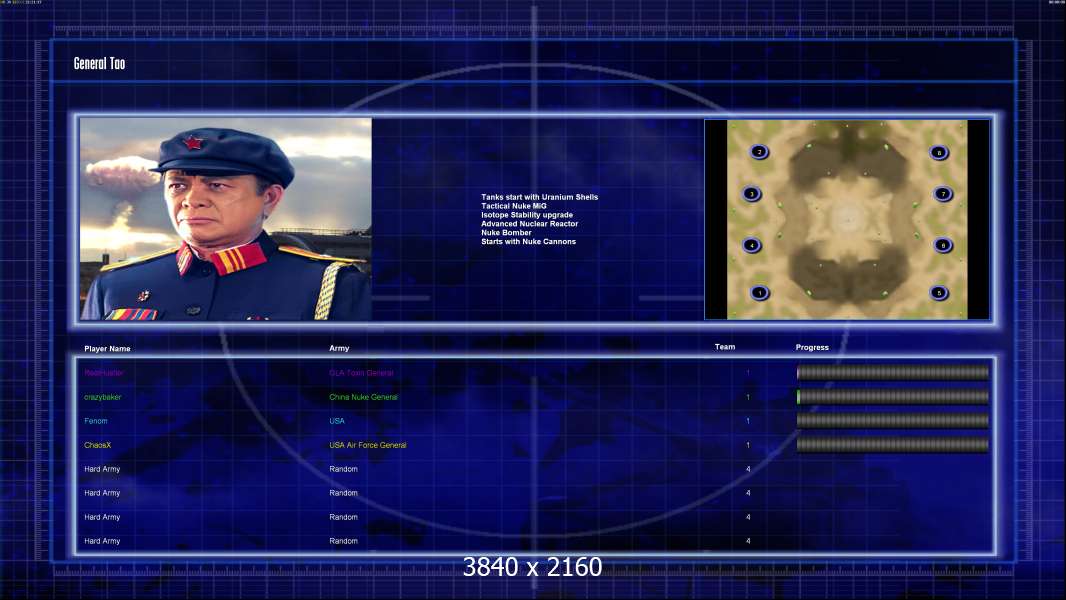Click start position 2 on the map
This screenshot has height=600, width=1066.
[759, 152]
